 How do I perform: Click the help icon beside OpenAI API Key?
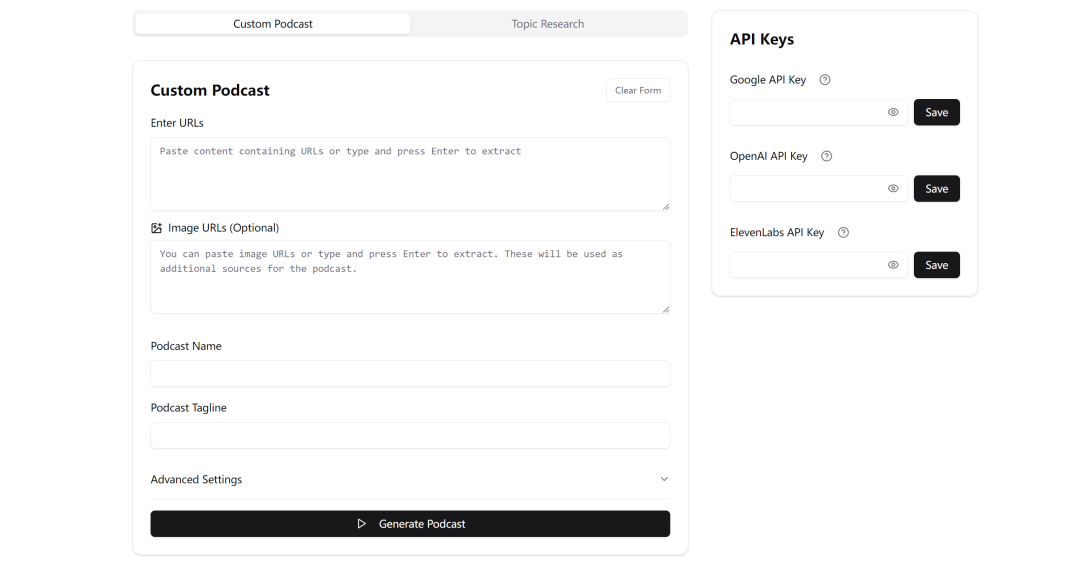click(827, 156)
